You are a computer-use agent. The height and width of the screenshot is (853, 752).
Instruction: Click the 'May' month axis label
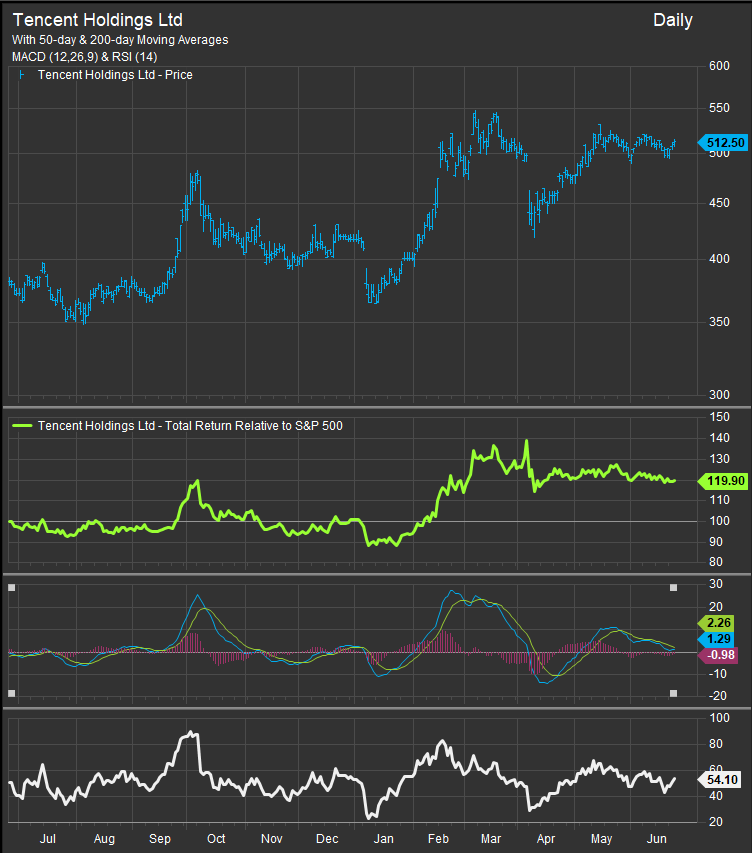tap(601, 839)
